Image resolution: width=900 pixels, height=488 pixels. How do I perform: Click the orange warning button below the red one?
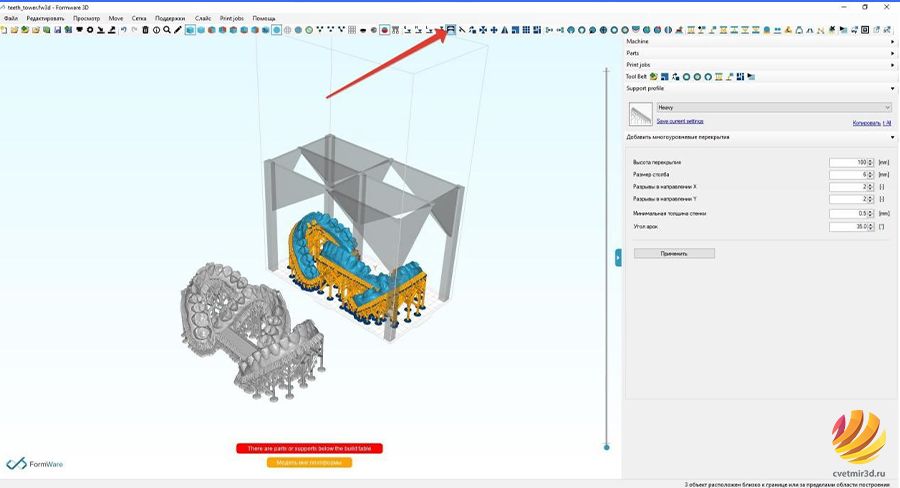pyautogui.click(x=309, y=462)
